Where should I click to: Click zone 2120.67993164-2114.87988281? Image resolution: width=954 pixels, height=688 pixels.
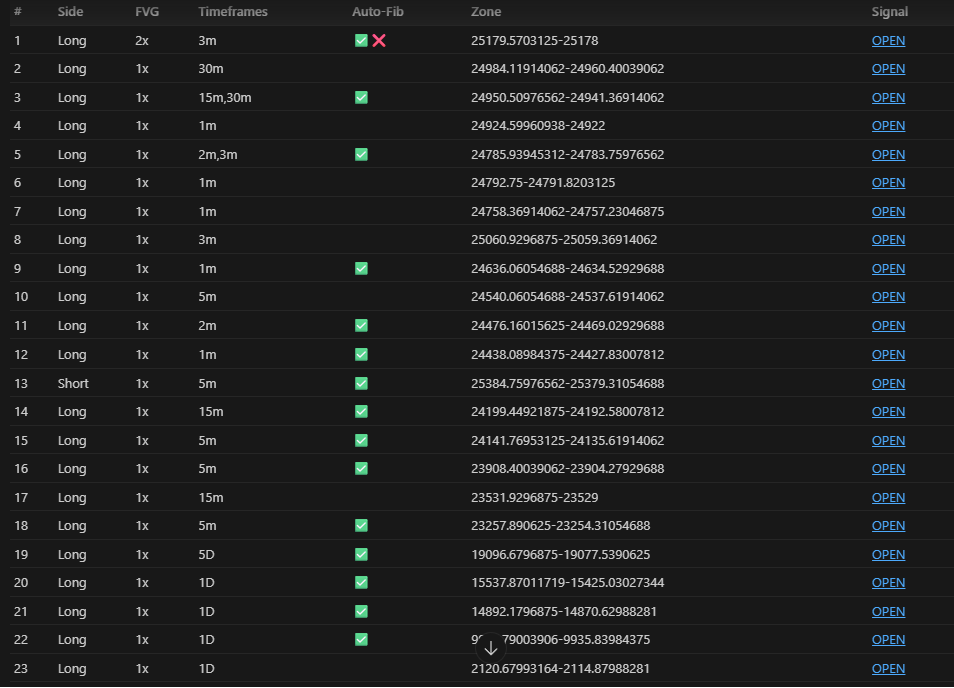(x=560, y=669)
